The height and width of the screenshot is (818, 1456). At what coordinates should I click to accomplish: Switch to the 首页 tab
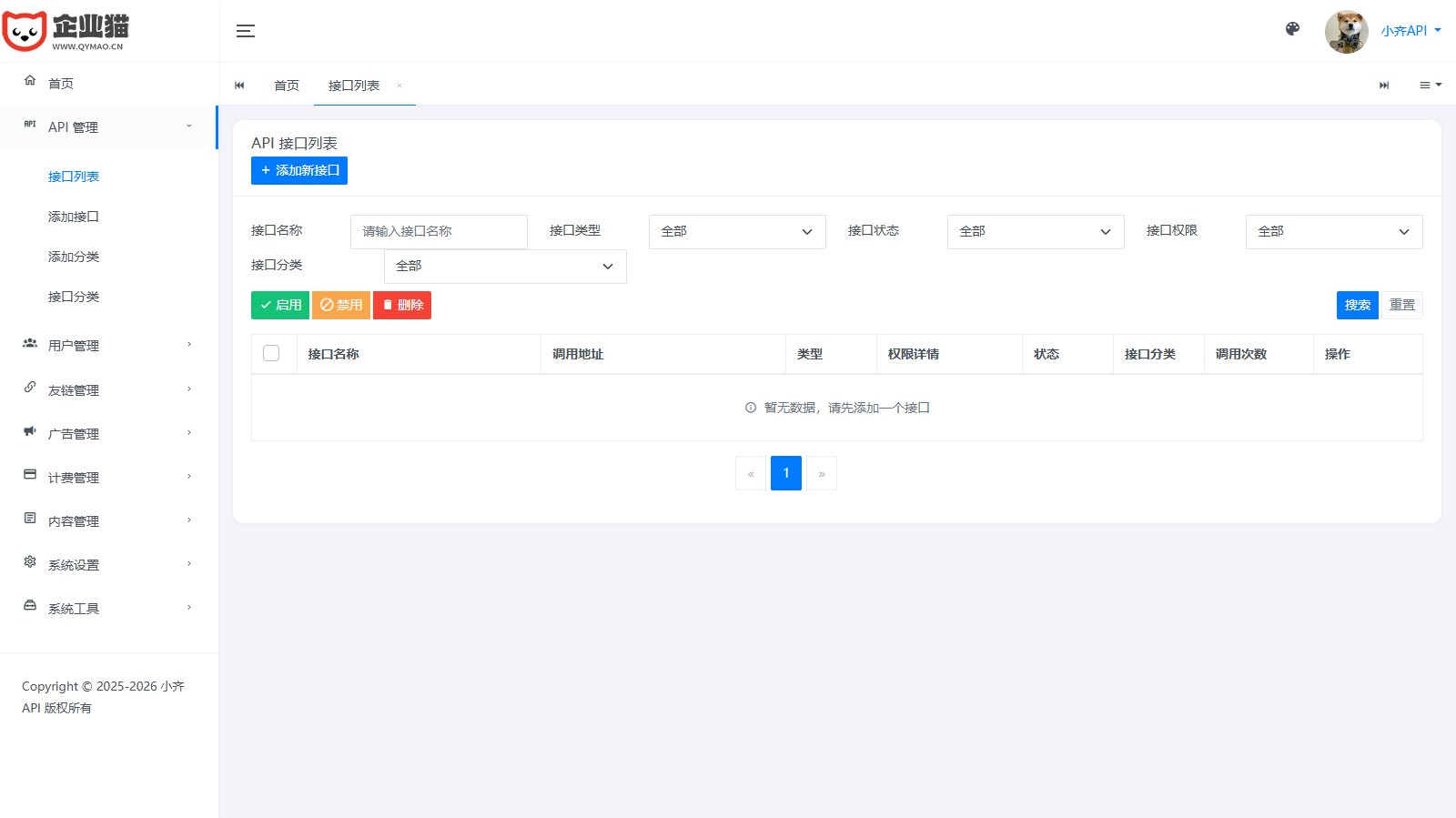[287, 86]
